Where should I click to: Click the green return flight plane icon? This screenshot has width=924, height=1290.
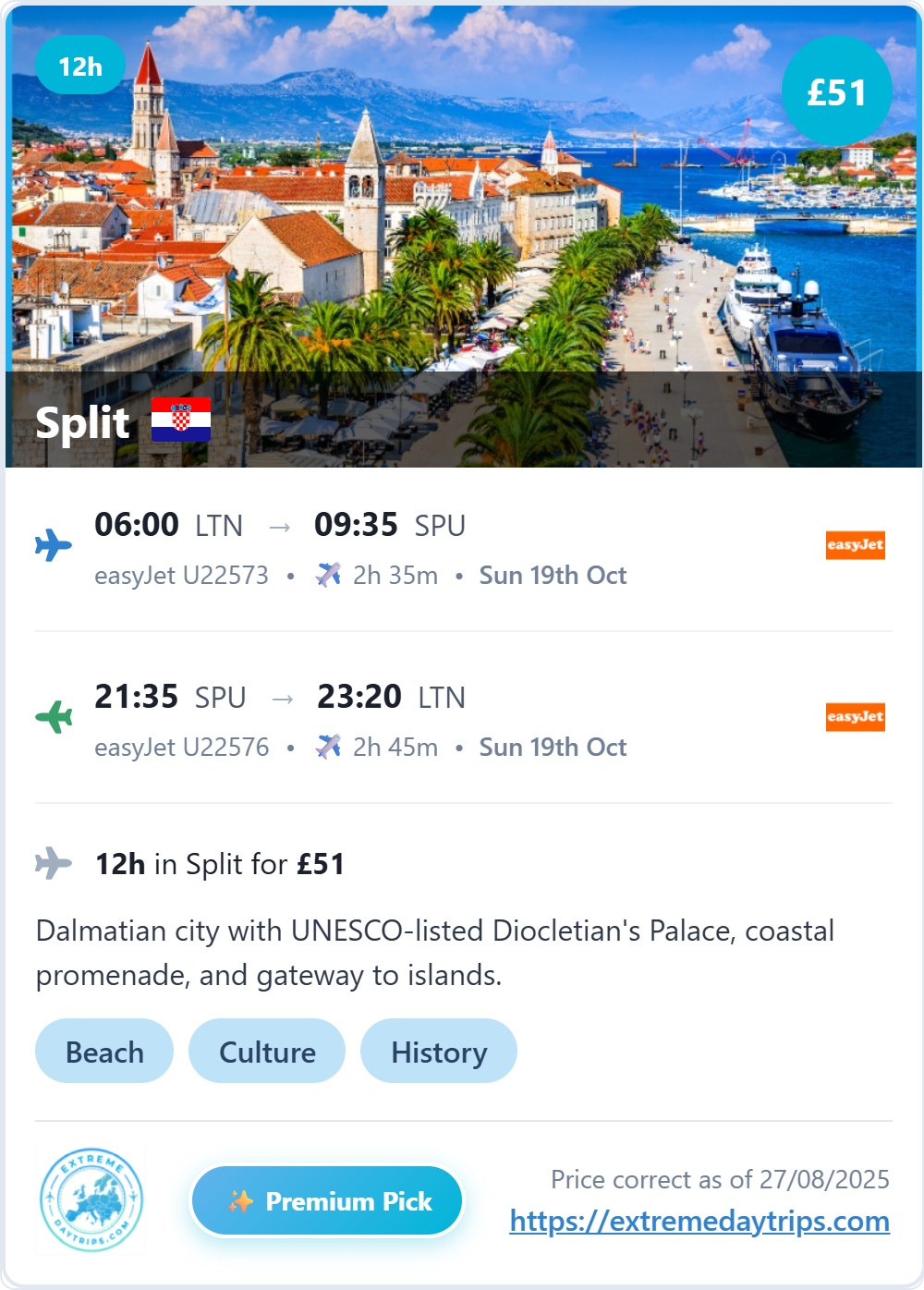(54, 716)
